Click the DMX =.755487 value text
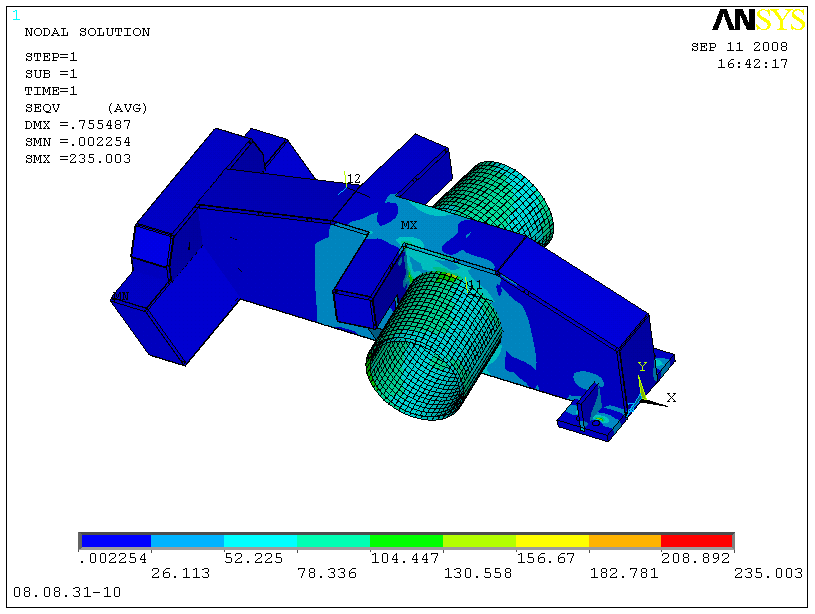The height and width of the screenshot is (614, 815). pos(78,125)
